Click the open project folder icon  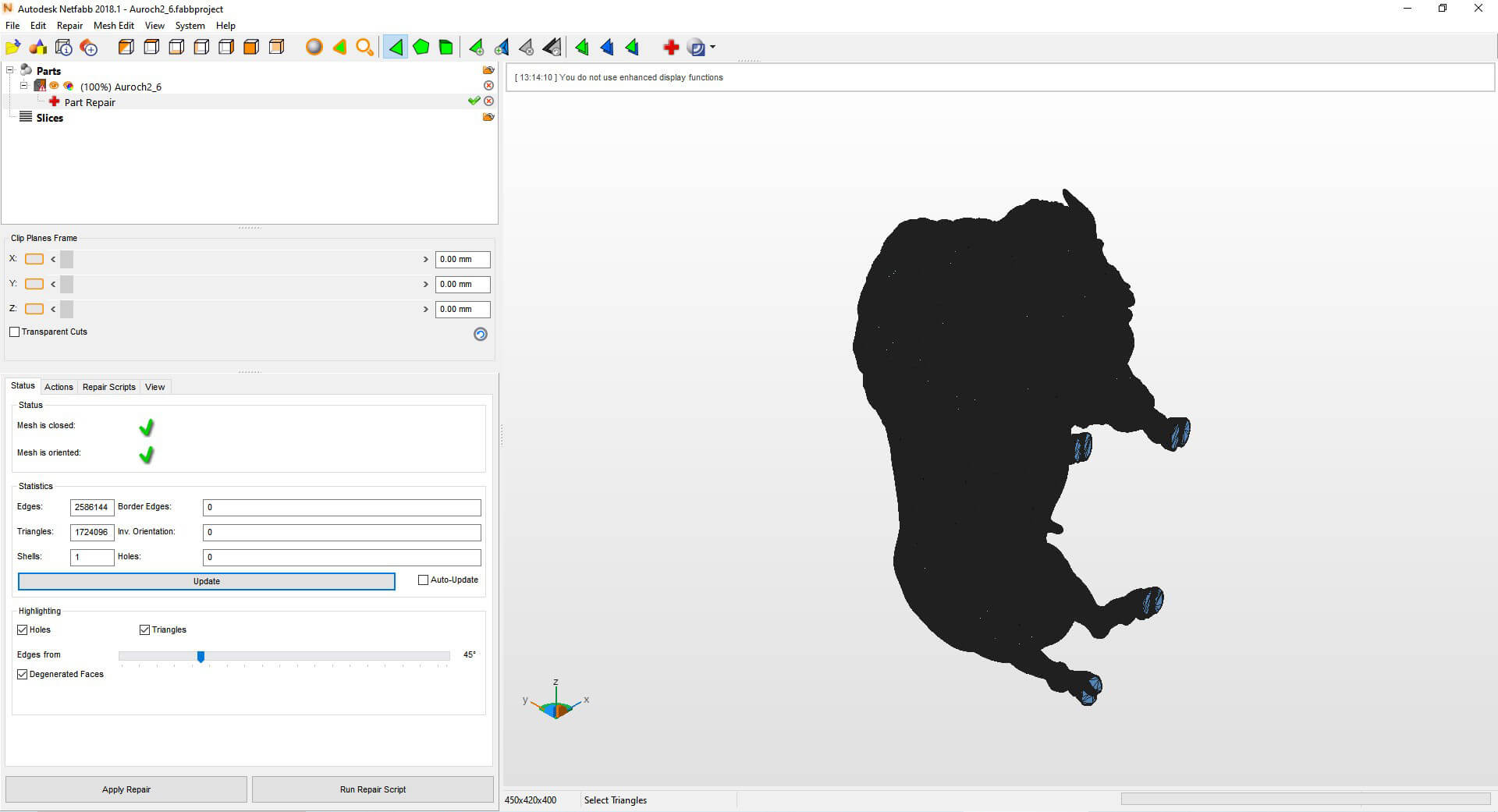tap(12, 48)
